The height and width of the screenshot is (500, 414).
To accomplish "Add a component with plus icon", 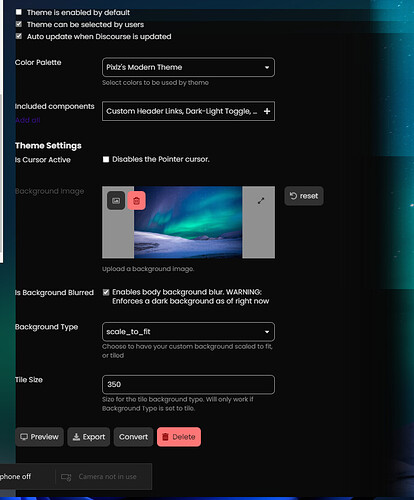I will click(267, 111).
